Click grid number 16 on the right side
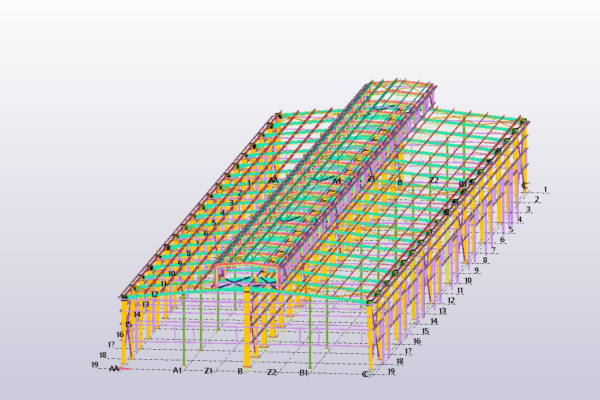600x400 pixels. coord(417,341)
